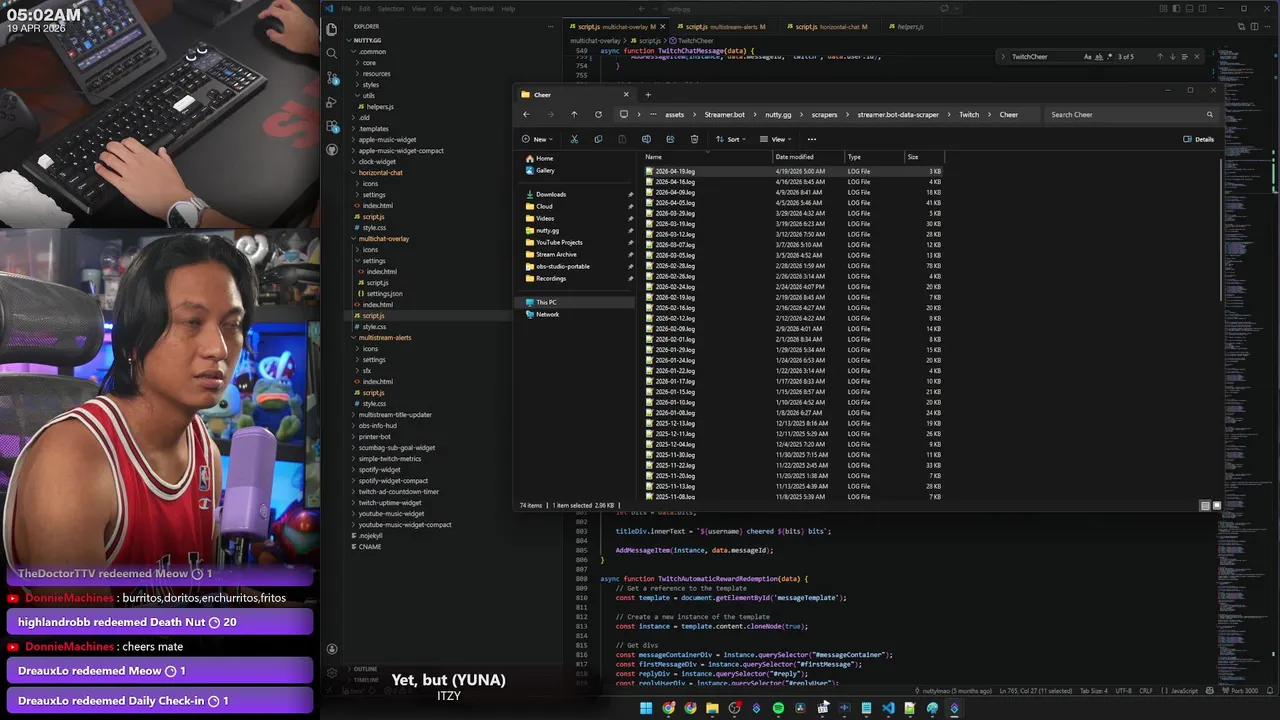Screen dimensions: 1280x720
Task: Add new tab in File Explorer
Action: (x=647, y=95)
